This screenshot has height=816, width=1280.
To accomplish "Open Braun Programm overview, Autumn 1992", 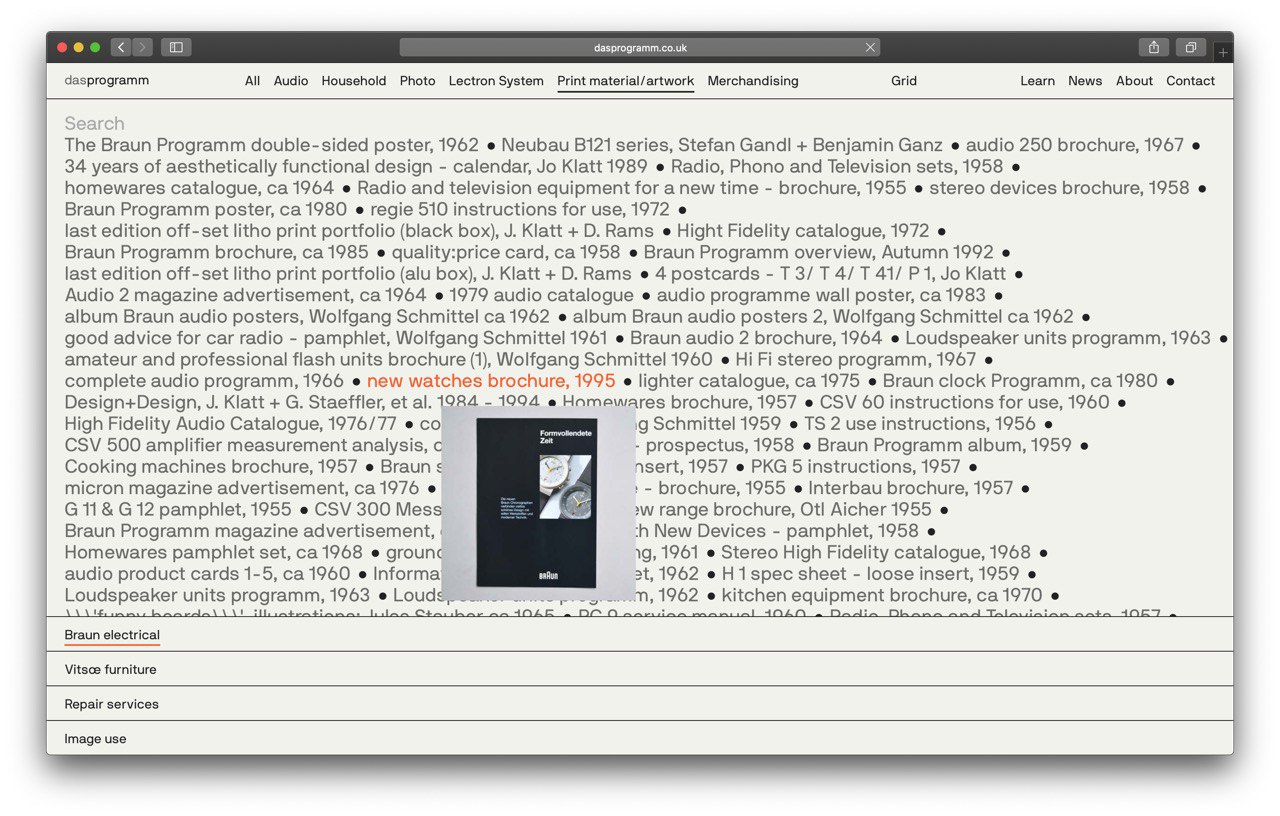I will [x=818, y=252].
